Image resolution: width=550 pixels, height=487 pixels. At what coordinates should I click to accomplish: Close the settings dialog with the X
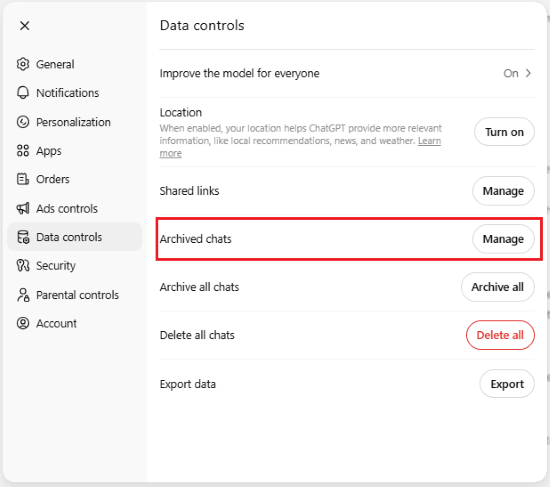click(x=25, y=26)
